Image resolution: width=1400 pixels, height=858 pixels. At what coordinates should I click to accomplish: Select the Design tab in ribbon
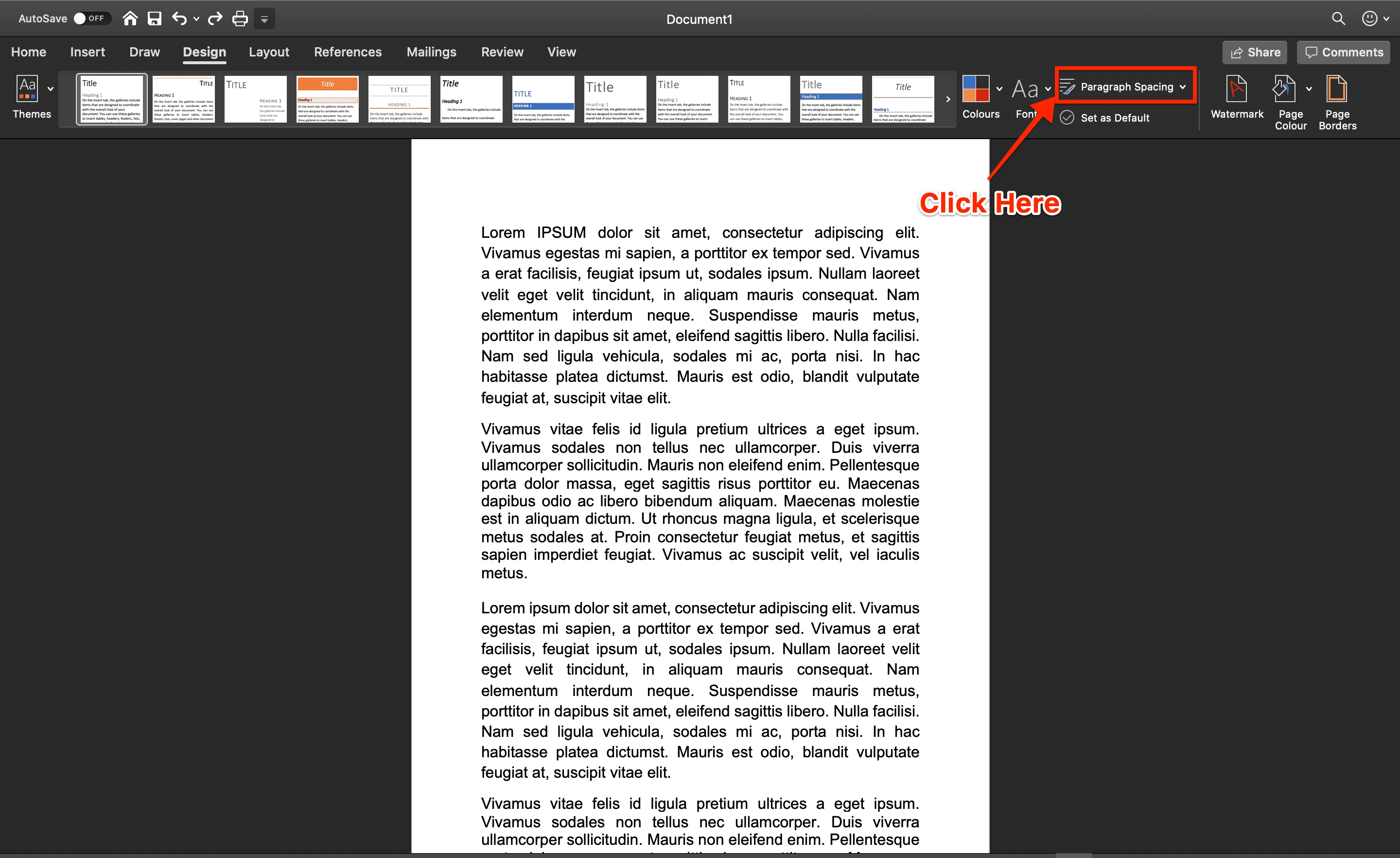pyautogui.click(x=203, y=52)
